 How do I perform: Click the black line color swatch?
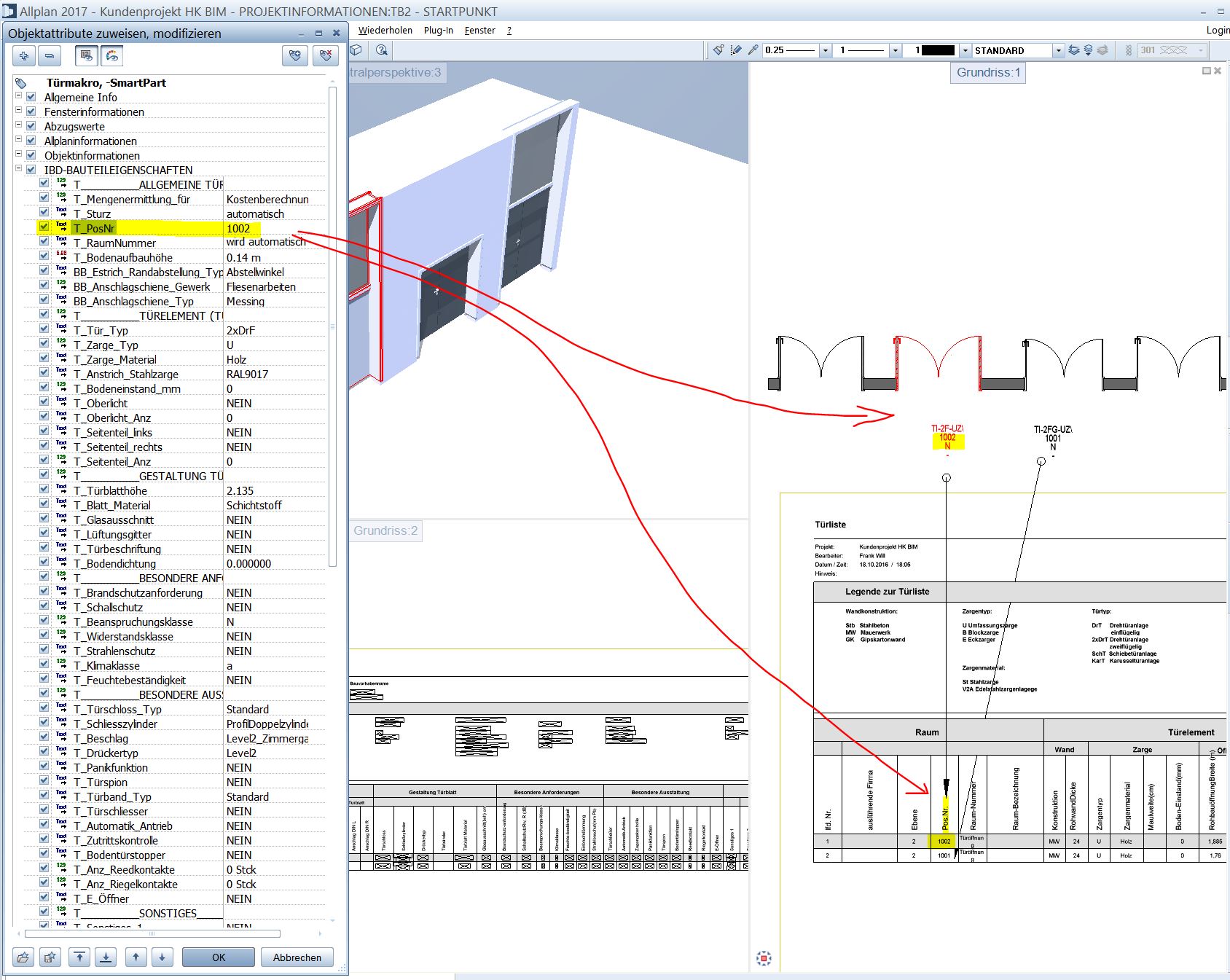coord(938,50)
